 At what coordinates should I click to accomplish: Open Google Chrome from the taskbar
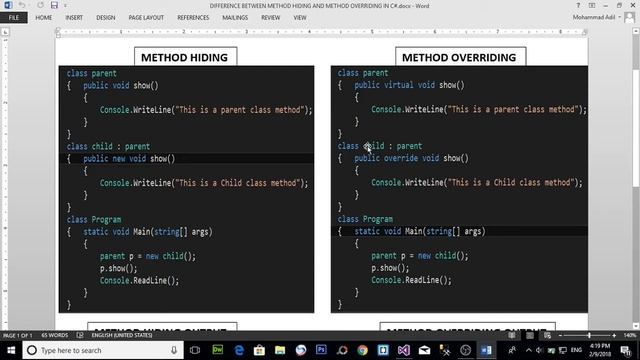(362, 350)
